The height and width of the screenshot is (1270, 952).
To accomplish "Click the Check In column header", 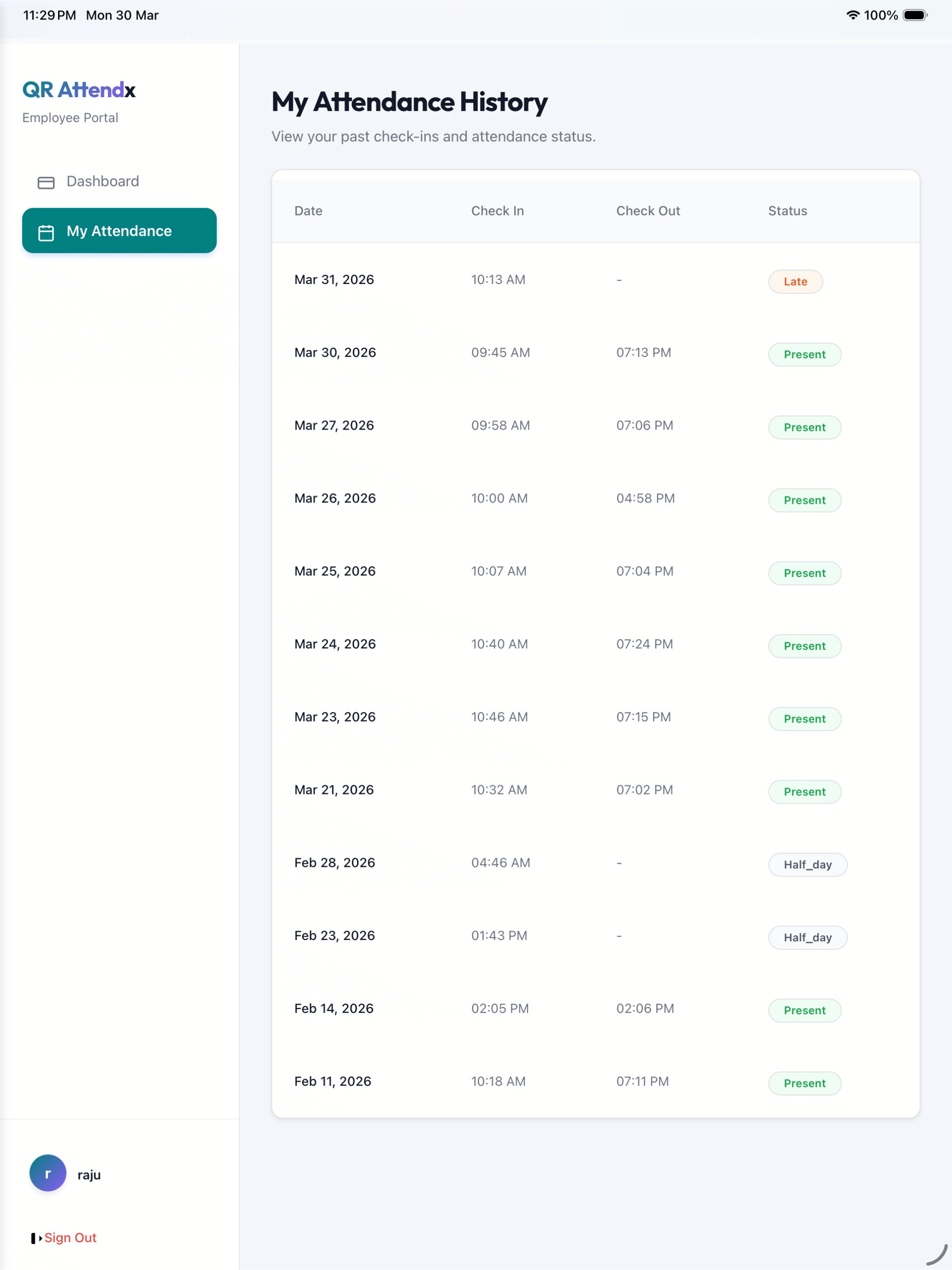I will [x=497, y=212].
